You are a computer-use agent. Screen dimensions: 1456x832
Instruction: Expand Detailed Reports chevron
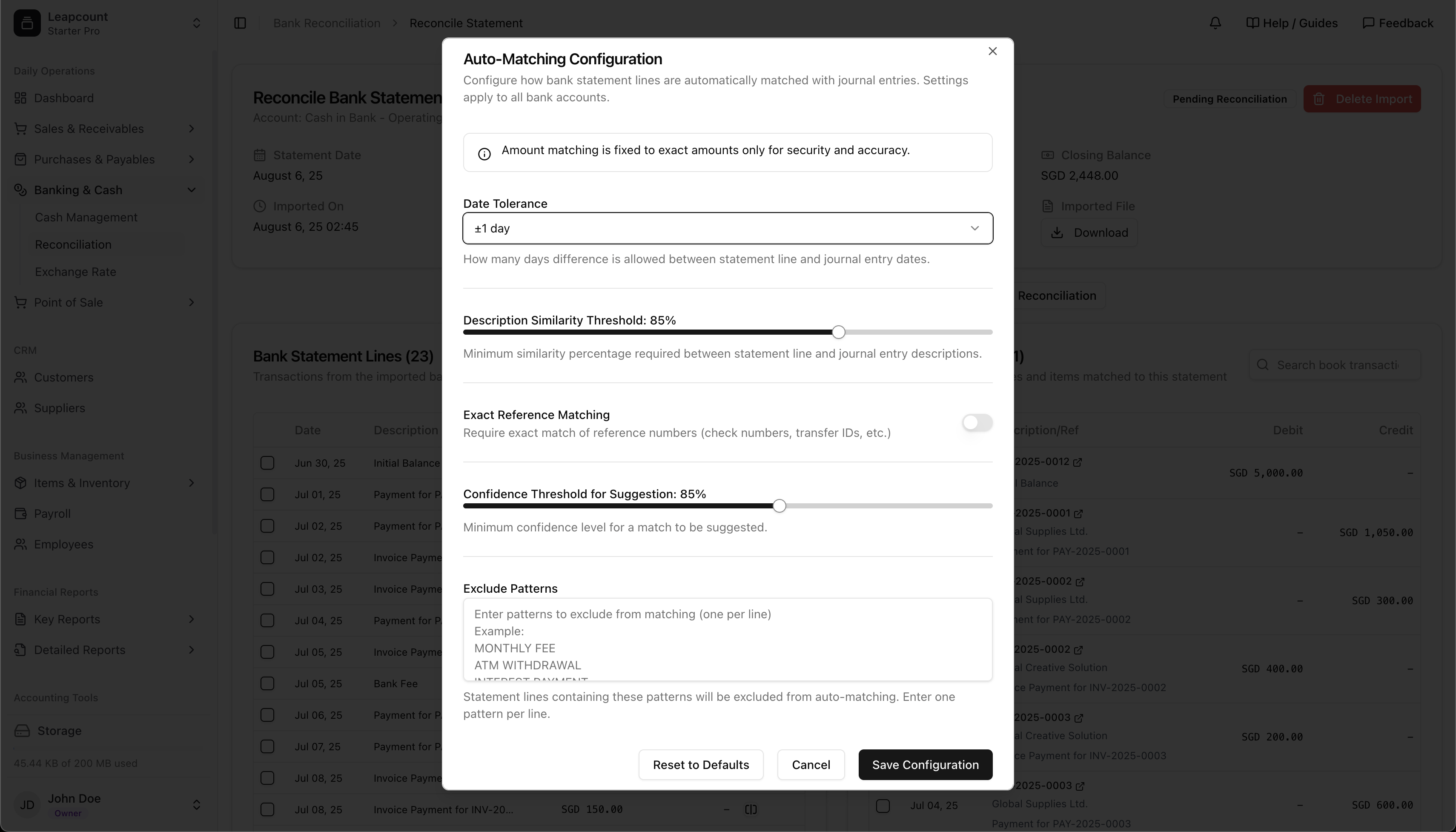click(x=191, y=650)
